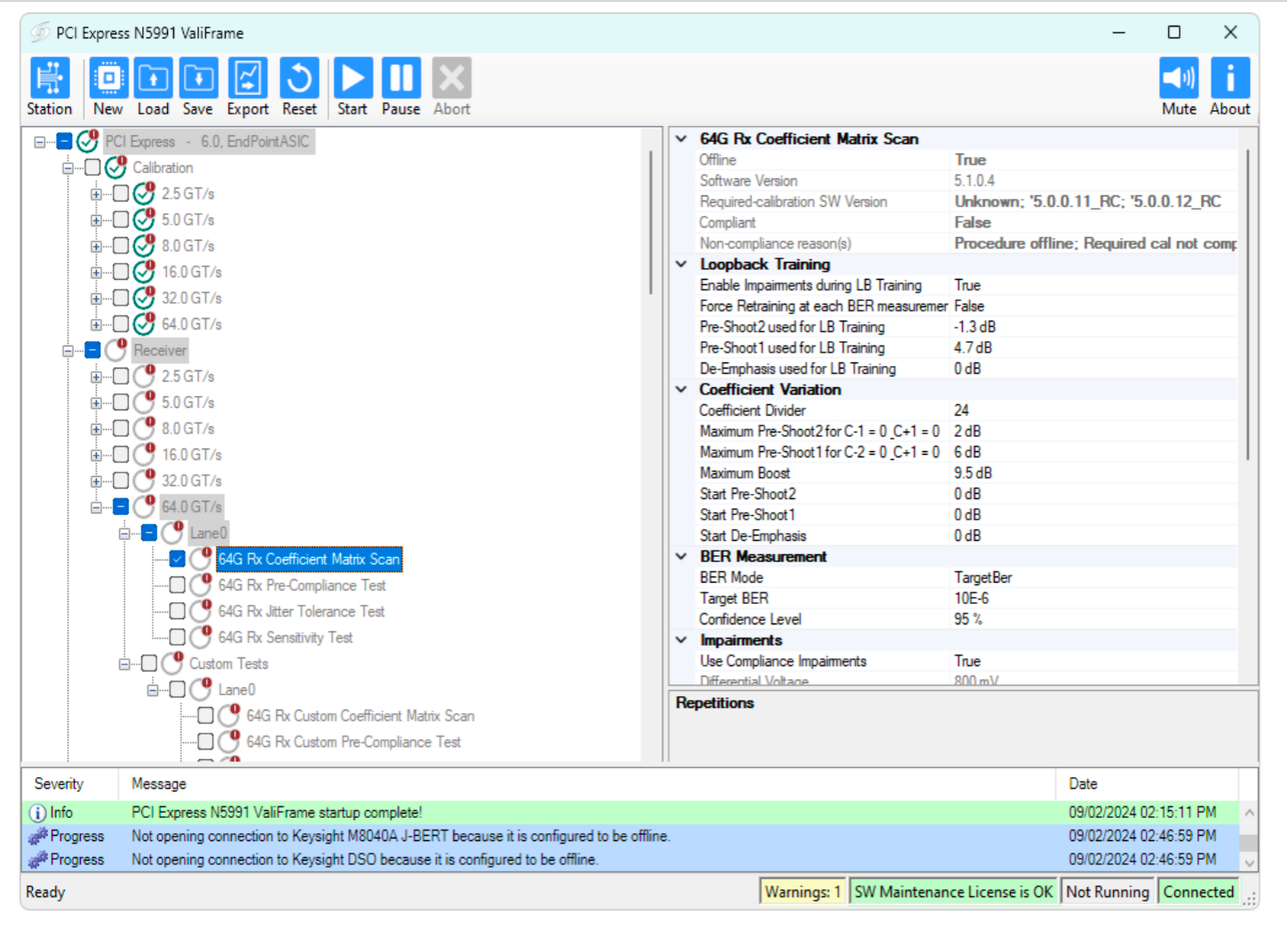Expand the Receiver 16.0 GT/s tree node
The image size is (1288, 929).
[96, 455]
